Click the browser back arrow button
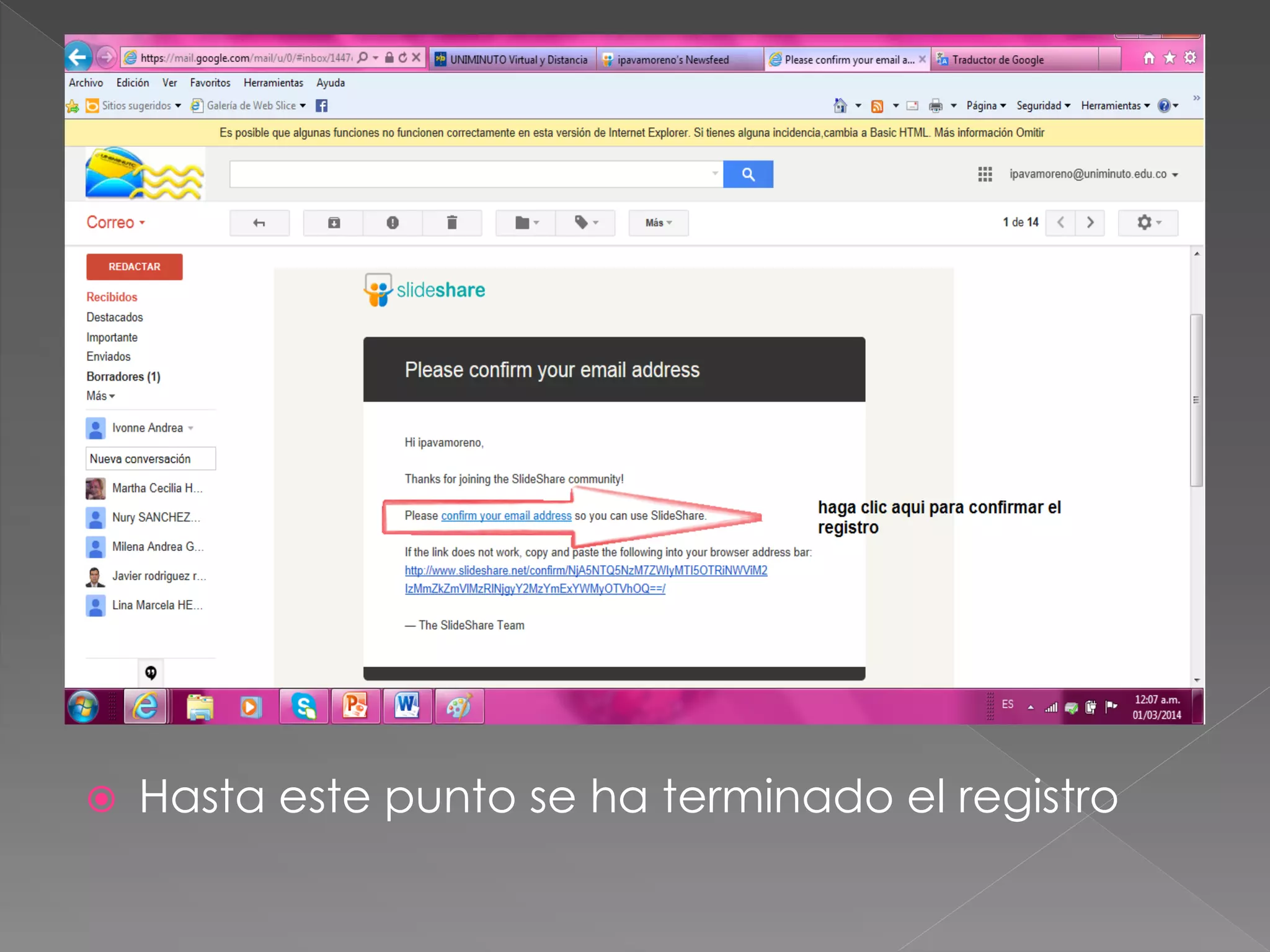The height and width of the screenshot is (952, 1270). coord(78,58)
